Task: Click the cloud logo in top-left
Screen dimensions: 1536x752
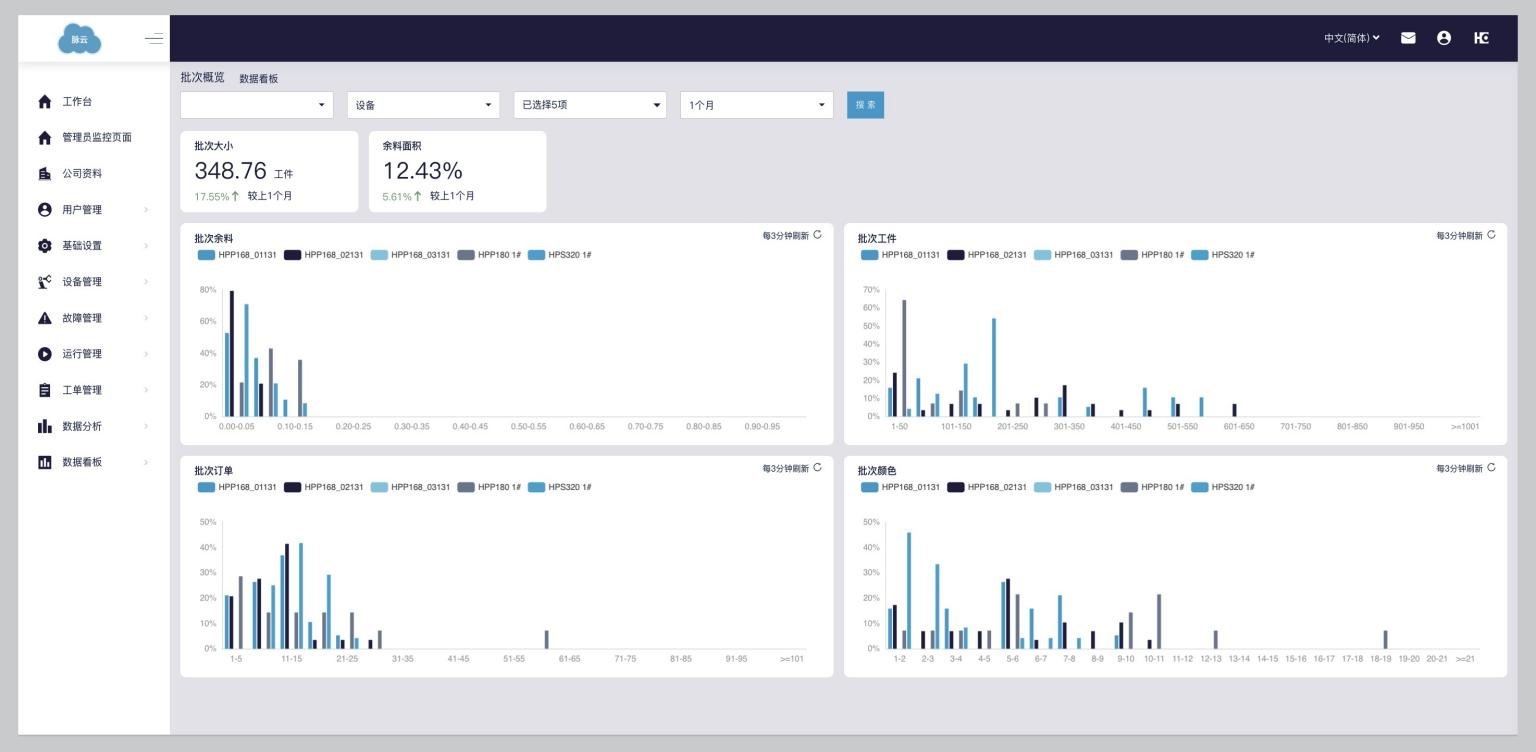Action: (79, 39)
